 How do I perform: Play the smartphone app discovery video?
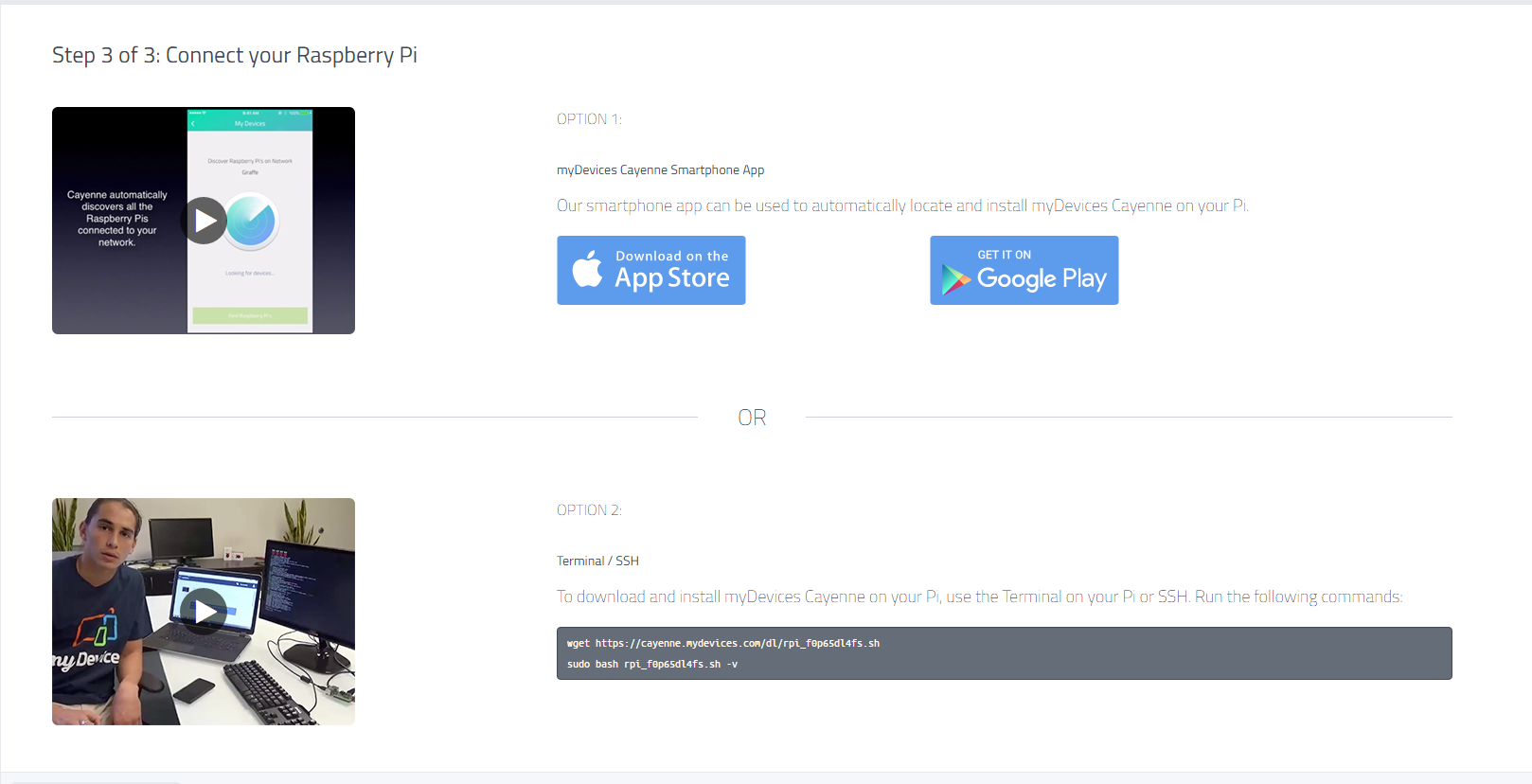coord(204,221)
